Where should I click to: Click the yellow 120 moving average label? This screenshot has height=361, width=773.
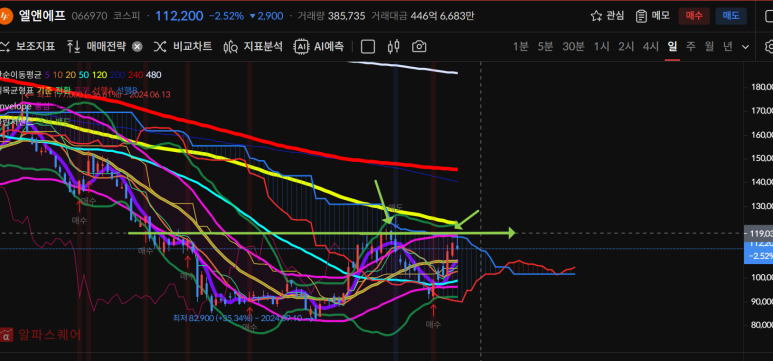point(100,75)
